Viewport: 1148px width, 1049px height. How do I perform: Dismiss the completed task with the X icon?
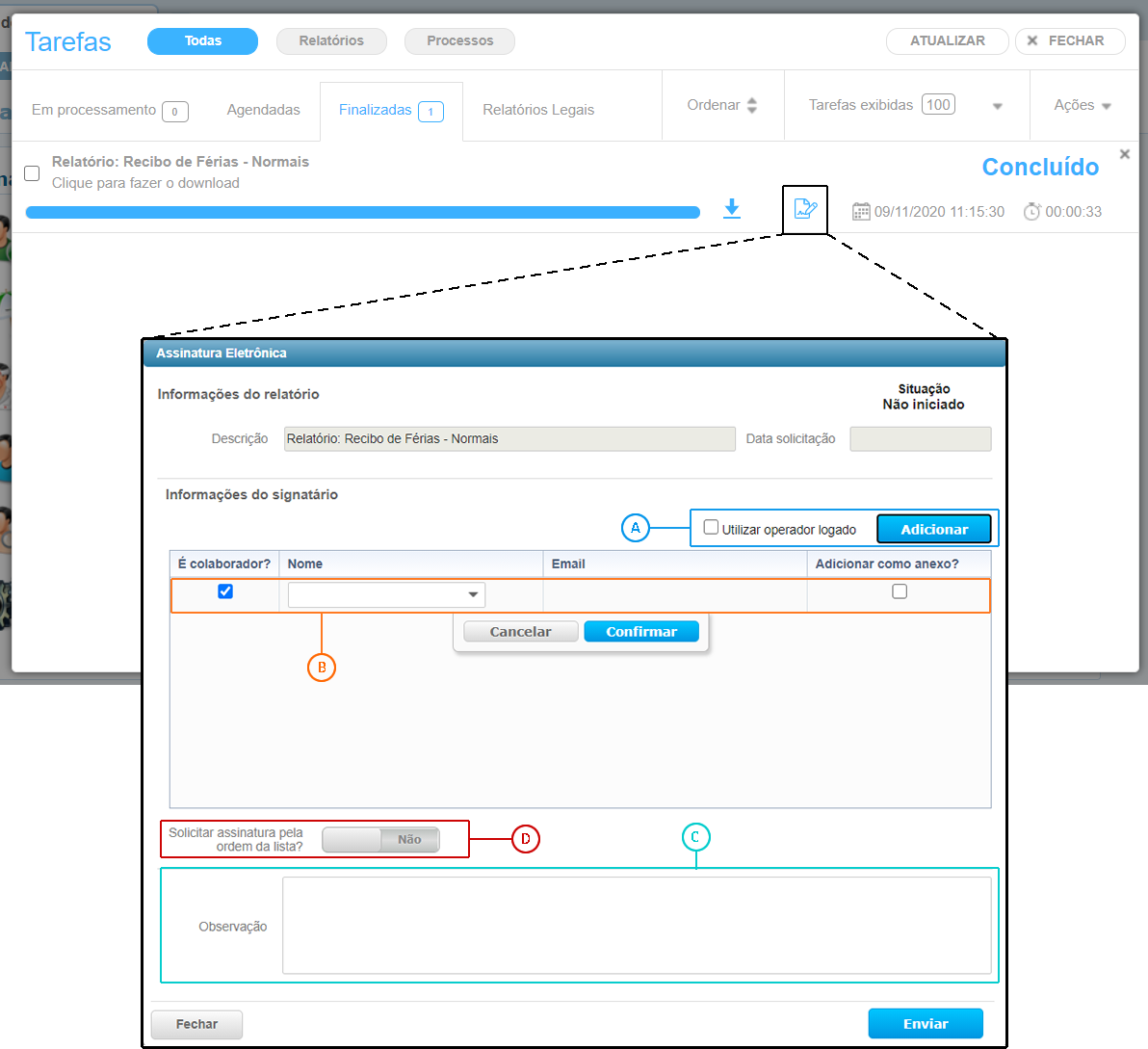(1123, 153)
